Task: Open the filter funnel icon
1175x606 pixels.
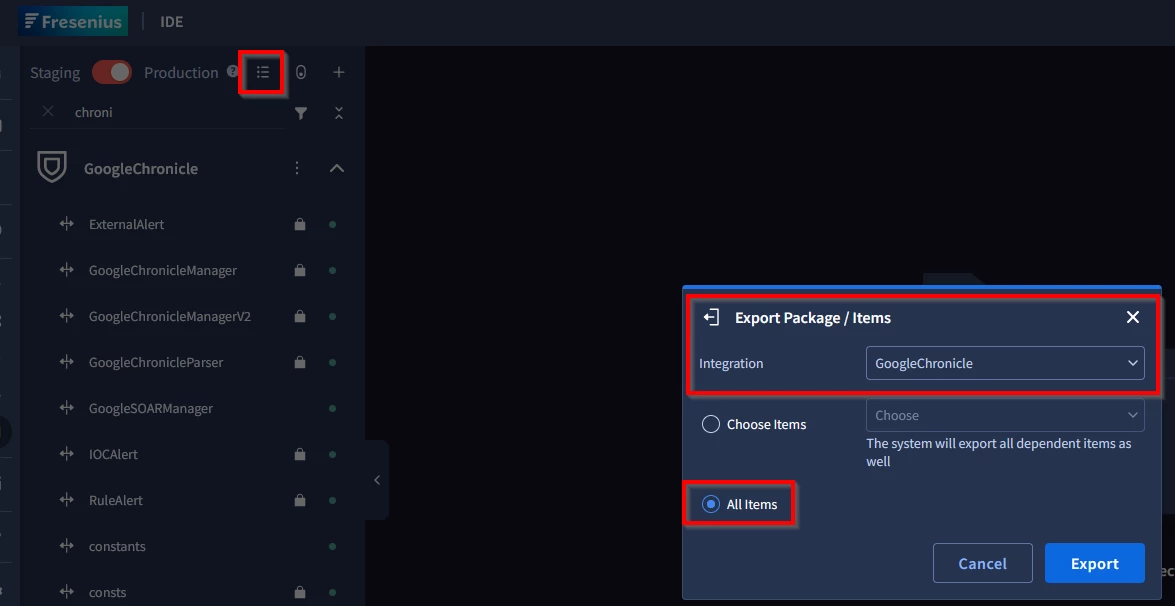Action: click(x=300, y=113)
